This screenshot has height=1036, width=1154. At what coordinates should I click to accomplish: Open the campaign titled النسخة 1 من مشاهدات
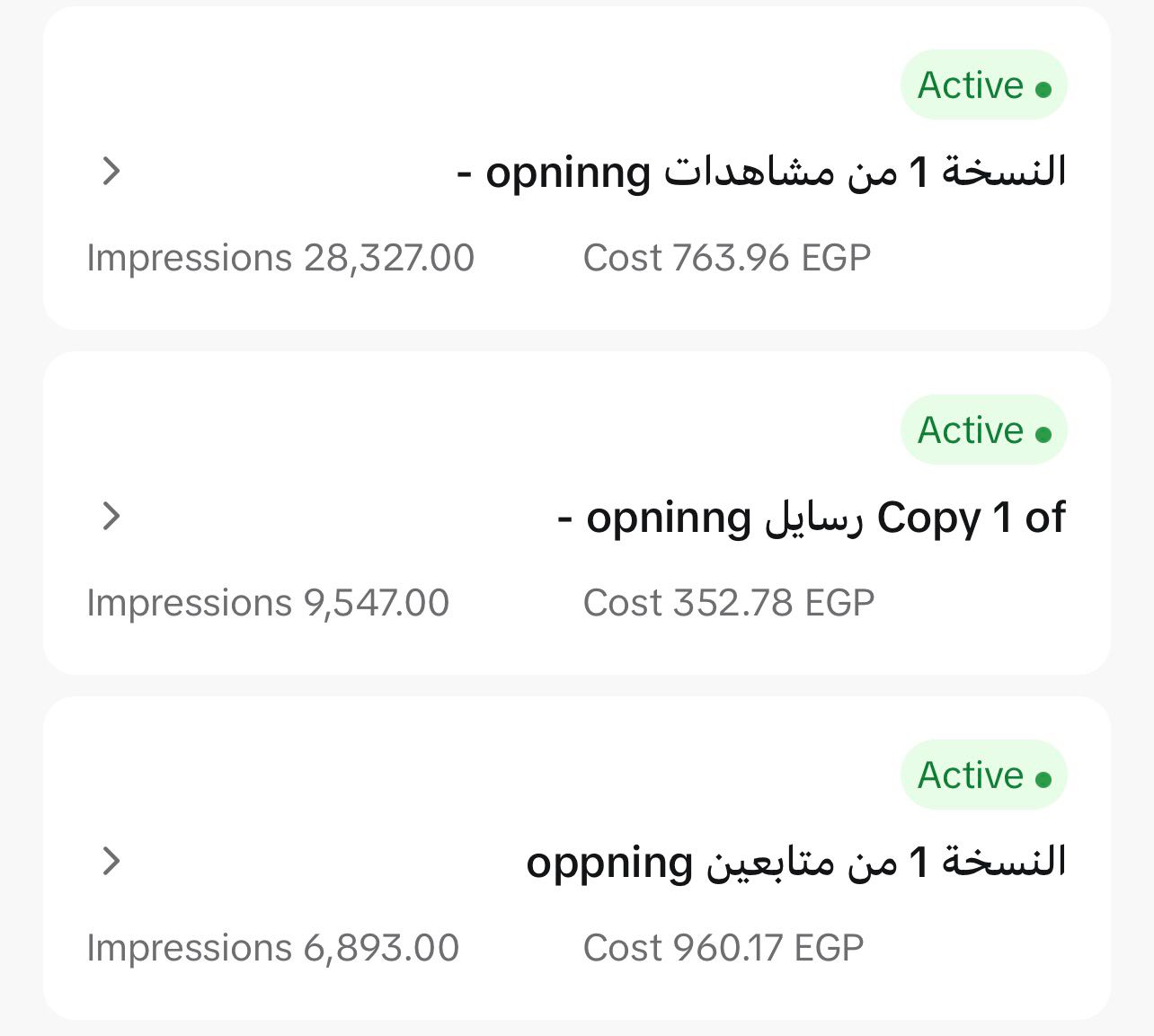(x=762, y=172)
